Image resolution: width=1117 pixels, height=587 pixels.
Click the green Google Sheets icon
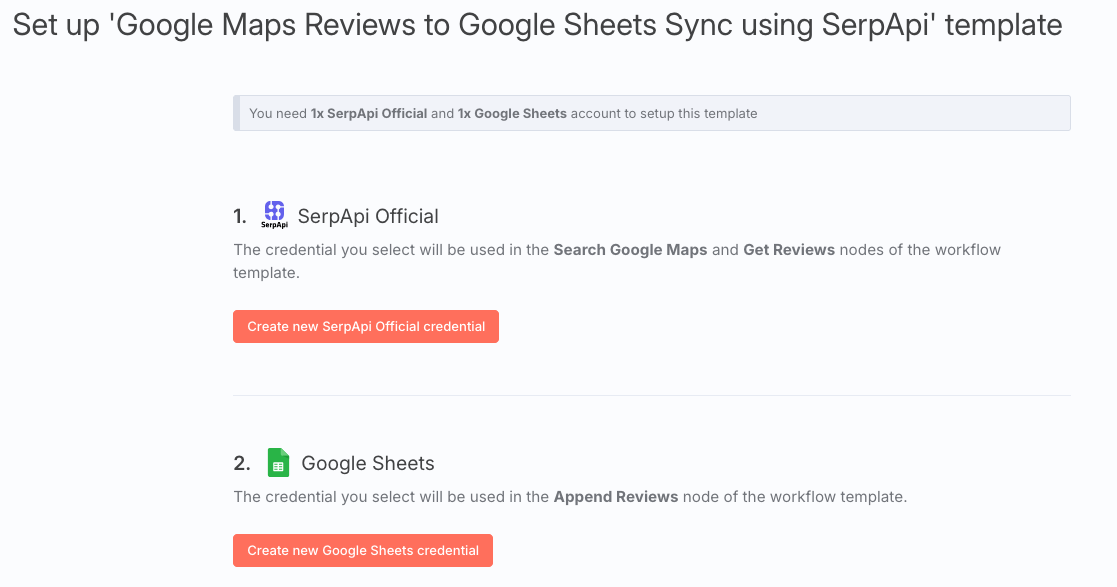click(278, 462)
